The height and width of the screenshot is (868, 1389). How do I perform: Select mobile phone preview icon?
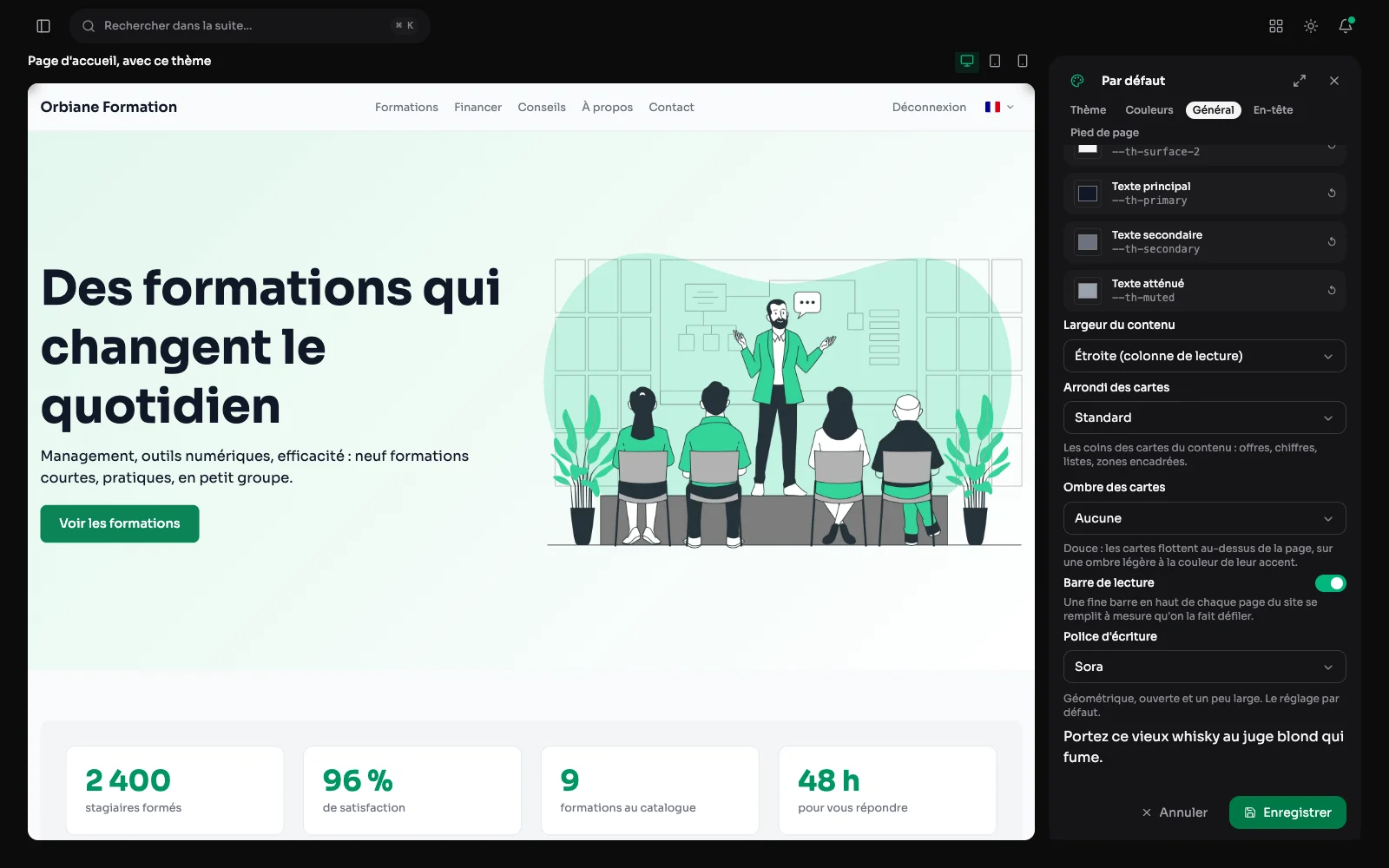[x=1023, y=61]
